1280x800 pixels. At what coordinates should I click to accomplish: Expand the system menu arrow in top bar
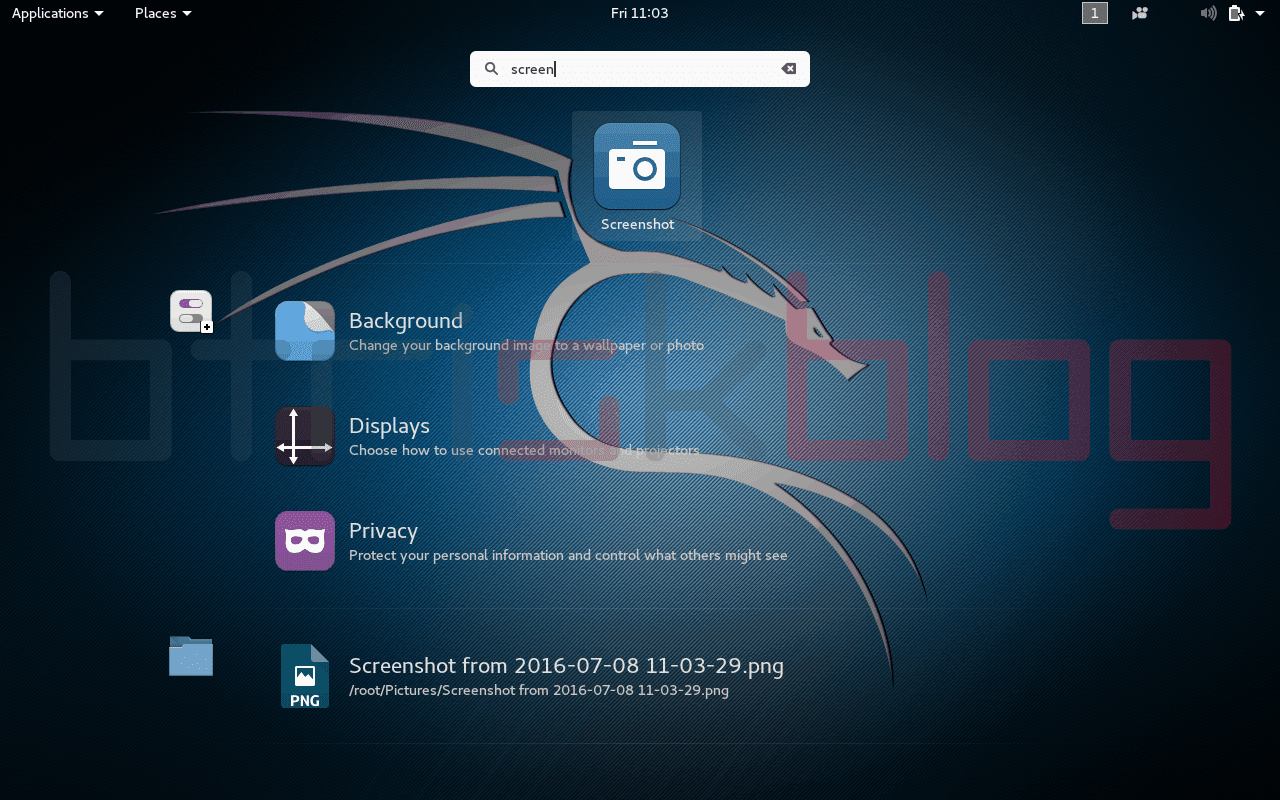[1260, 13]
